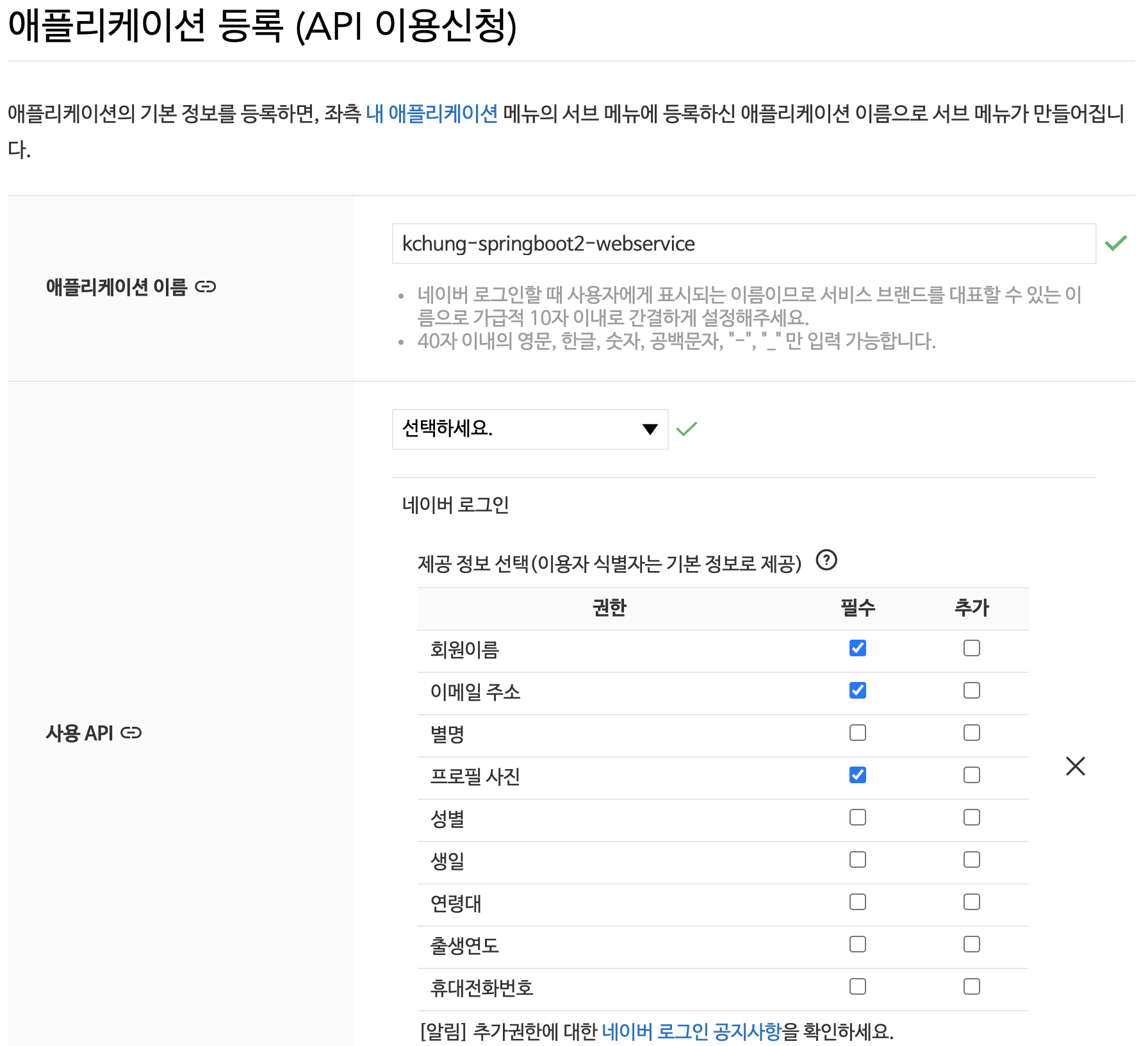The image size is (1148, 1046).
Task: Check 출생연도 required checkbox
Action: tap(857, 944)
